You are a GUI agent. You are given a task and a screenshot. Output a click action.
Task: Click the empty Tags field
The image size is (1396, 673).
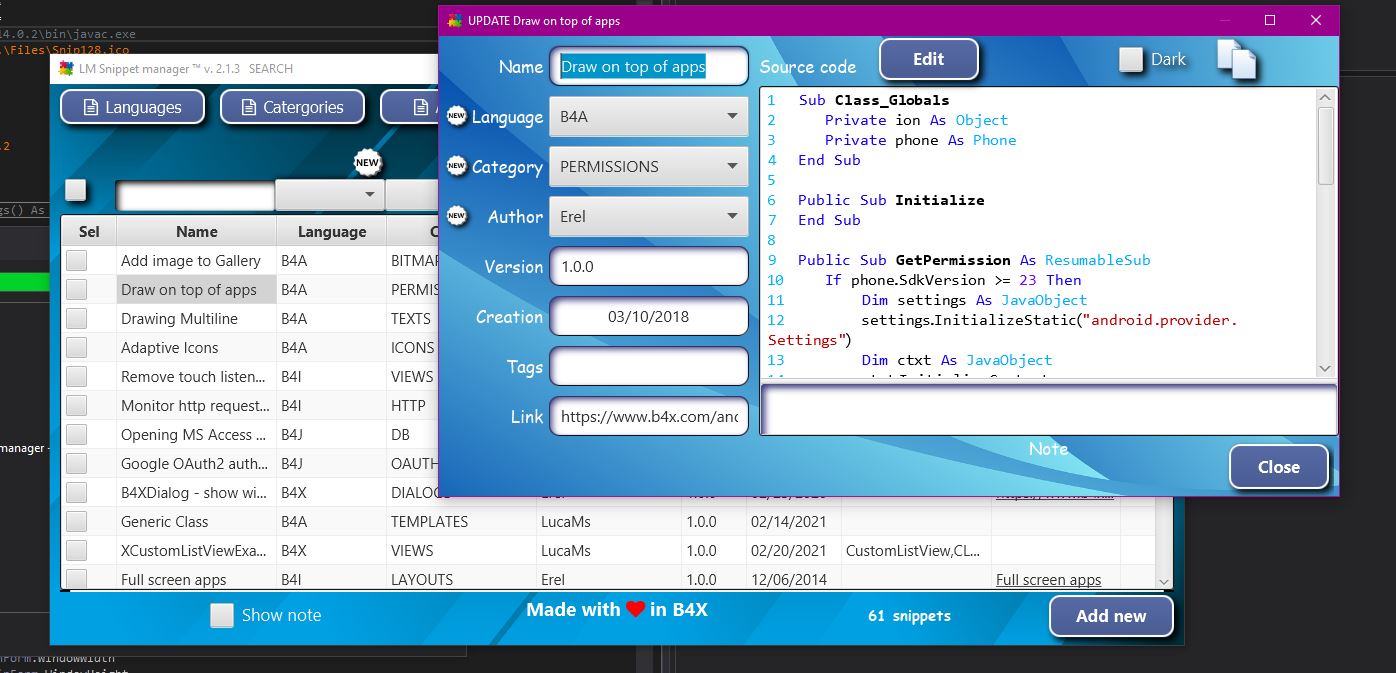click(648, 367)
